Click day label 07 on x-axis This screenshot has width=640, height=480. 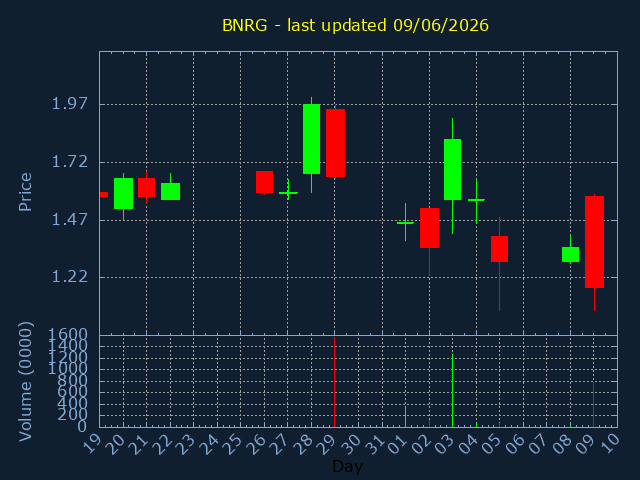tap(541, 444)
